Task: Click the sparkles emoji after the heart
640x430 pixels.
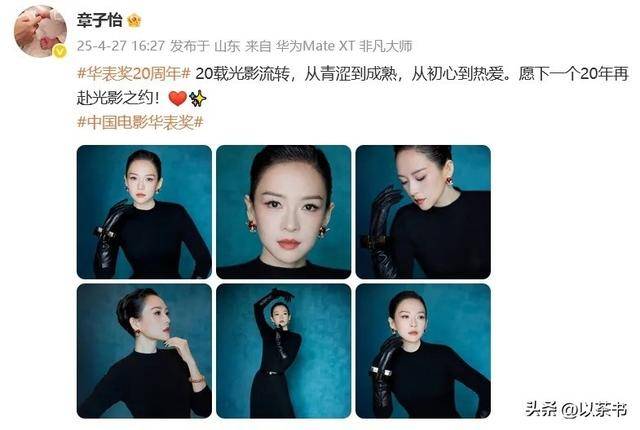Action: pos(198,98)
